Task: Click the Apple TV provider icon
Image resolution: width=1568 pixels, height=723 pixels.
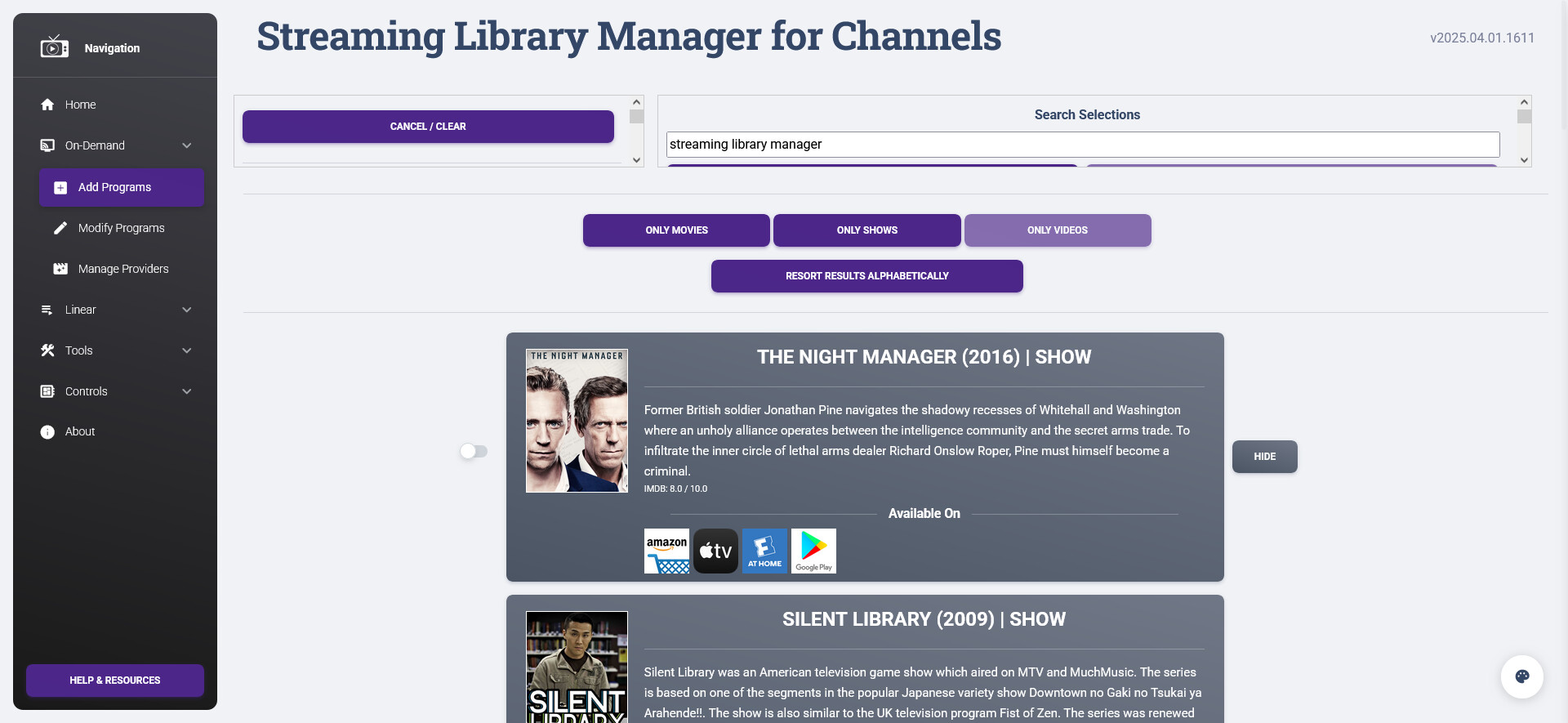Action: [x=715, y=551]
